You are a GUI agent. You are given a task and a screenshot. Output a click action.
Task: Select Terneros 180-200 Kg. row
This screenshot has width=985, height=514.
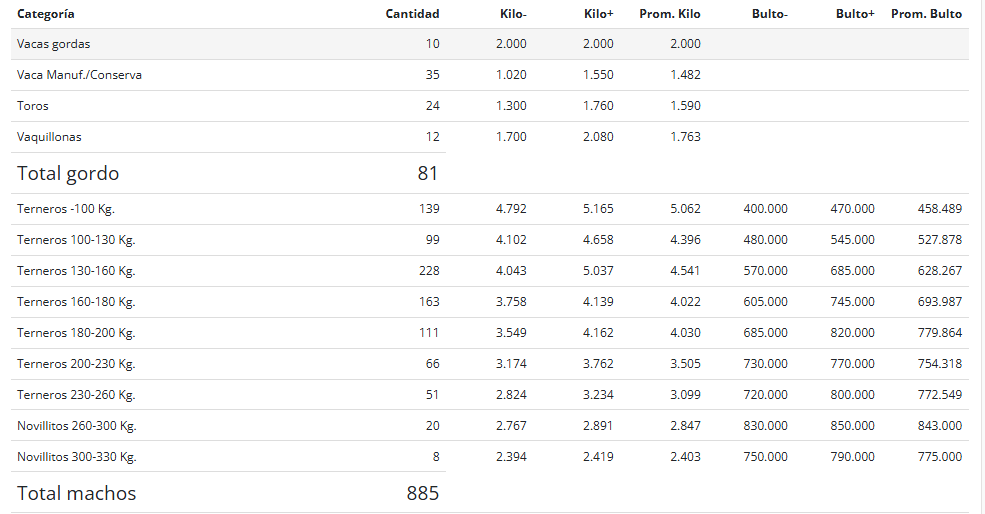pyautogui.click(x=489, y=332)
